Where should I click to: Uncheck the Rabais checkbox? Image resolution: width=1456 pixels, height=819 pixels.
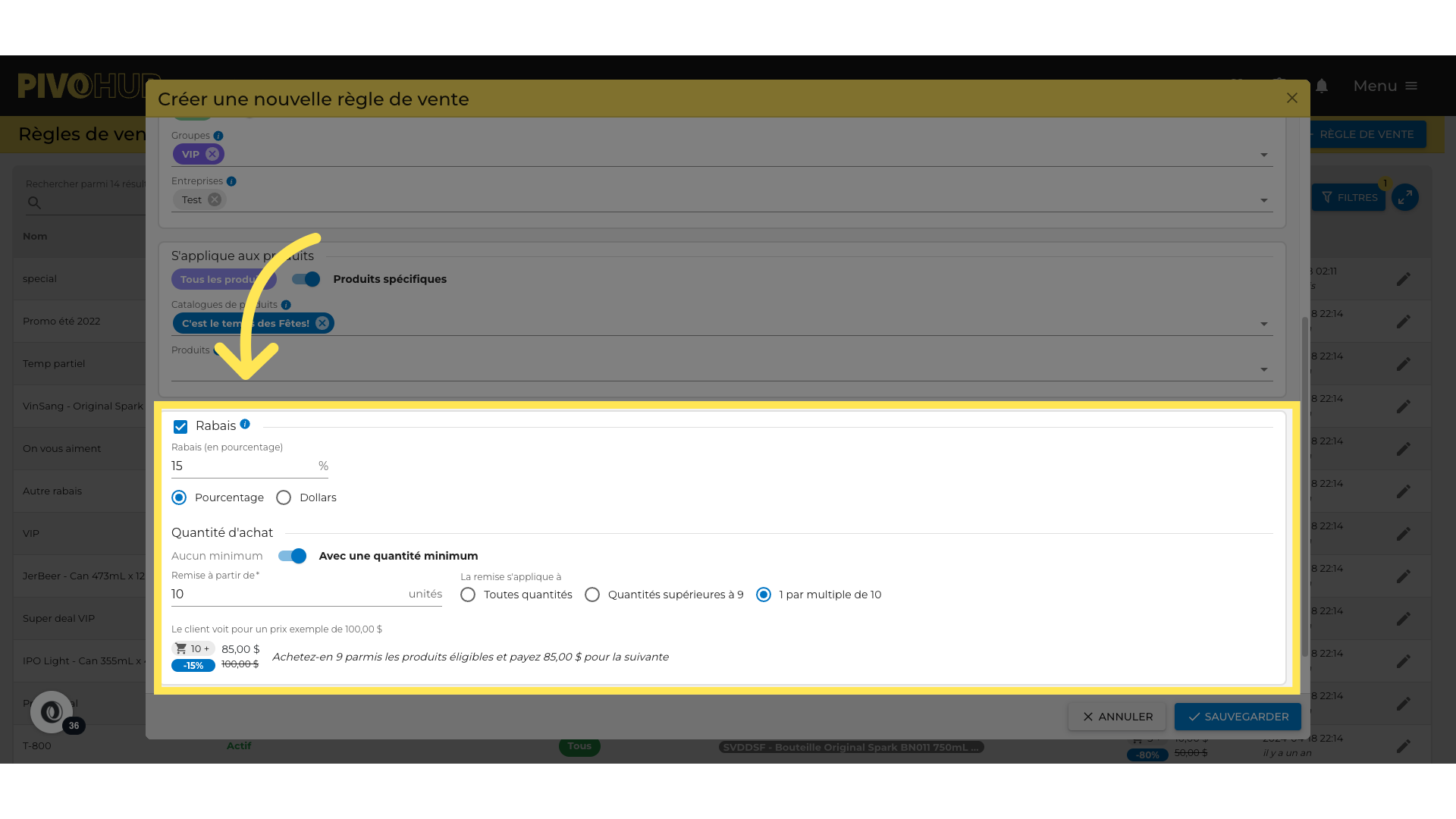click(x=180, y=426)
